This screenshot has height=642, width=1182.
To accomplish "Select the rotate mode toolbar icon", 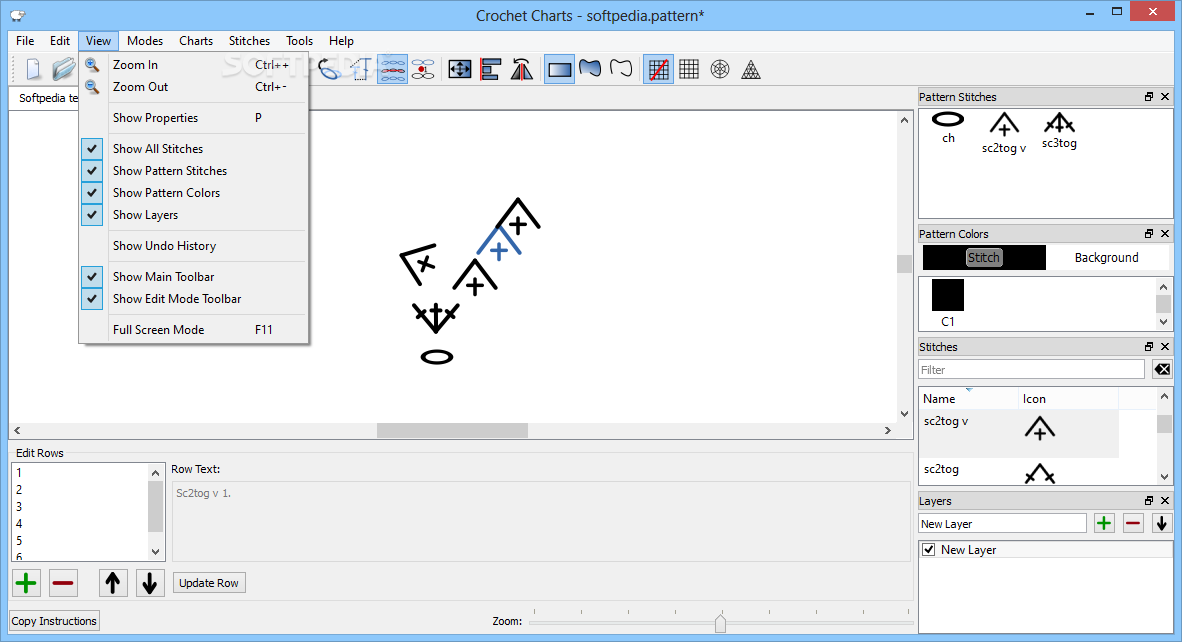I will point(329,69).
